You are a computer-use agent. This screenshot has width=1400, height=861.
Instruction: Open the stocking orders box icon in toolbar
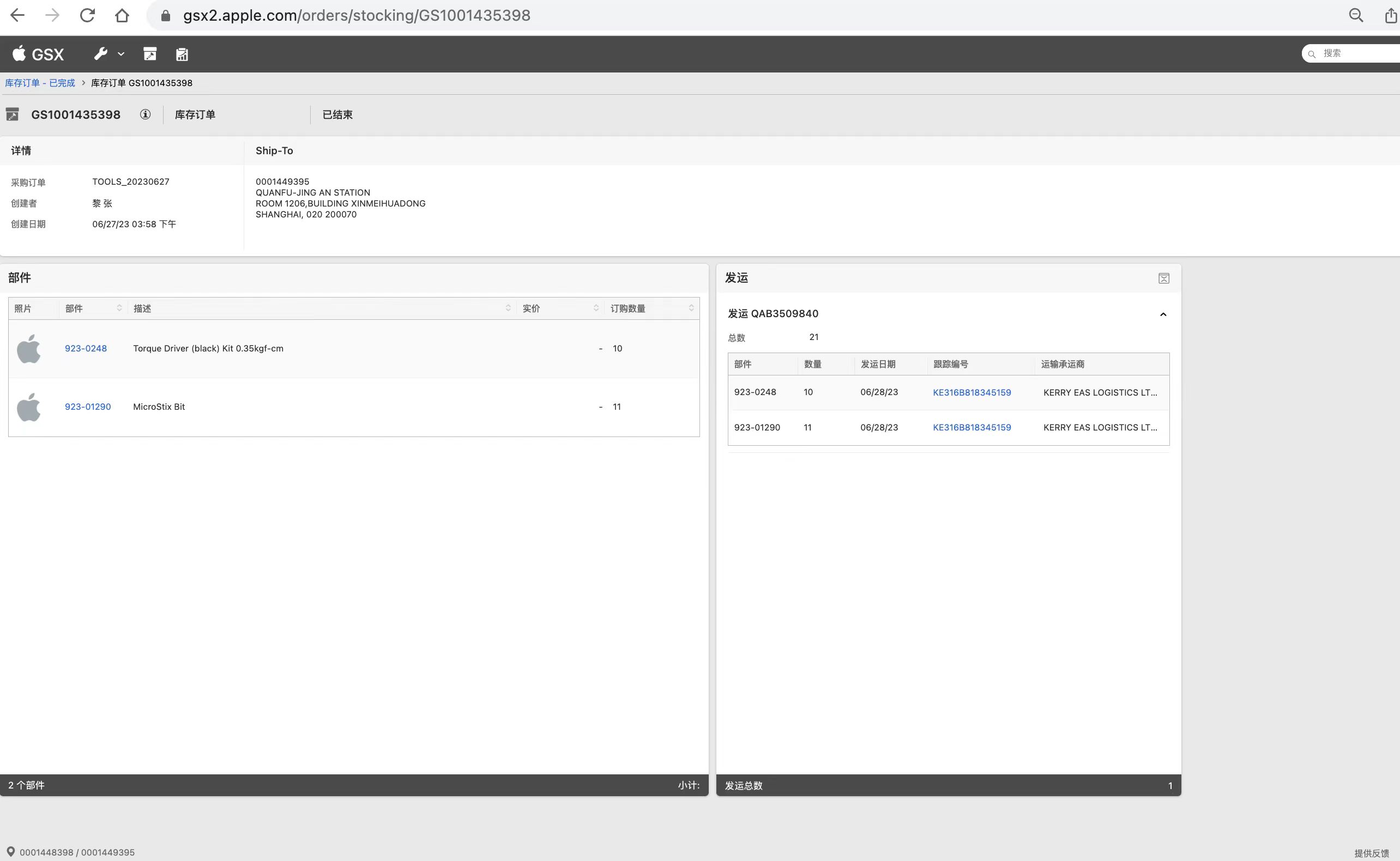coord(150,54)
